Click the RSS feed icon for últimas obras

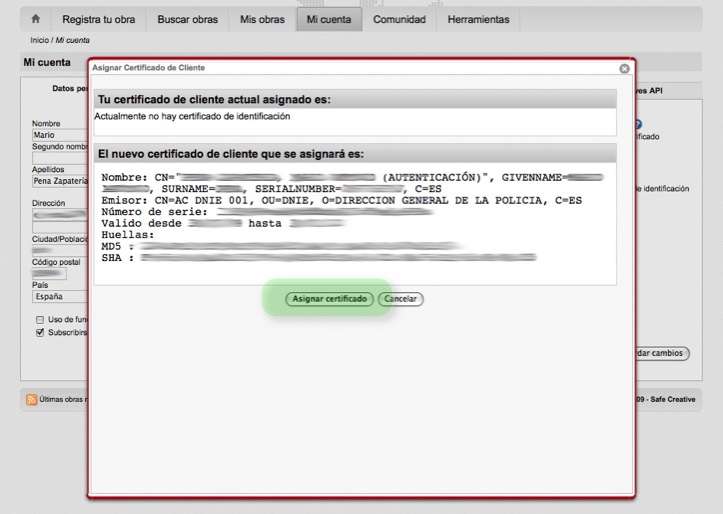point(32,400)
